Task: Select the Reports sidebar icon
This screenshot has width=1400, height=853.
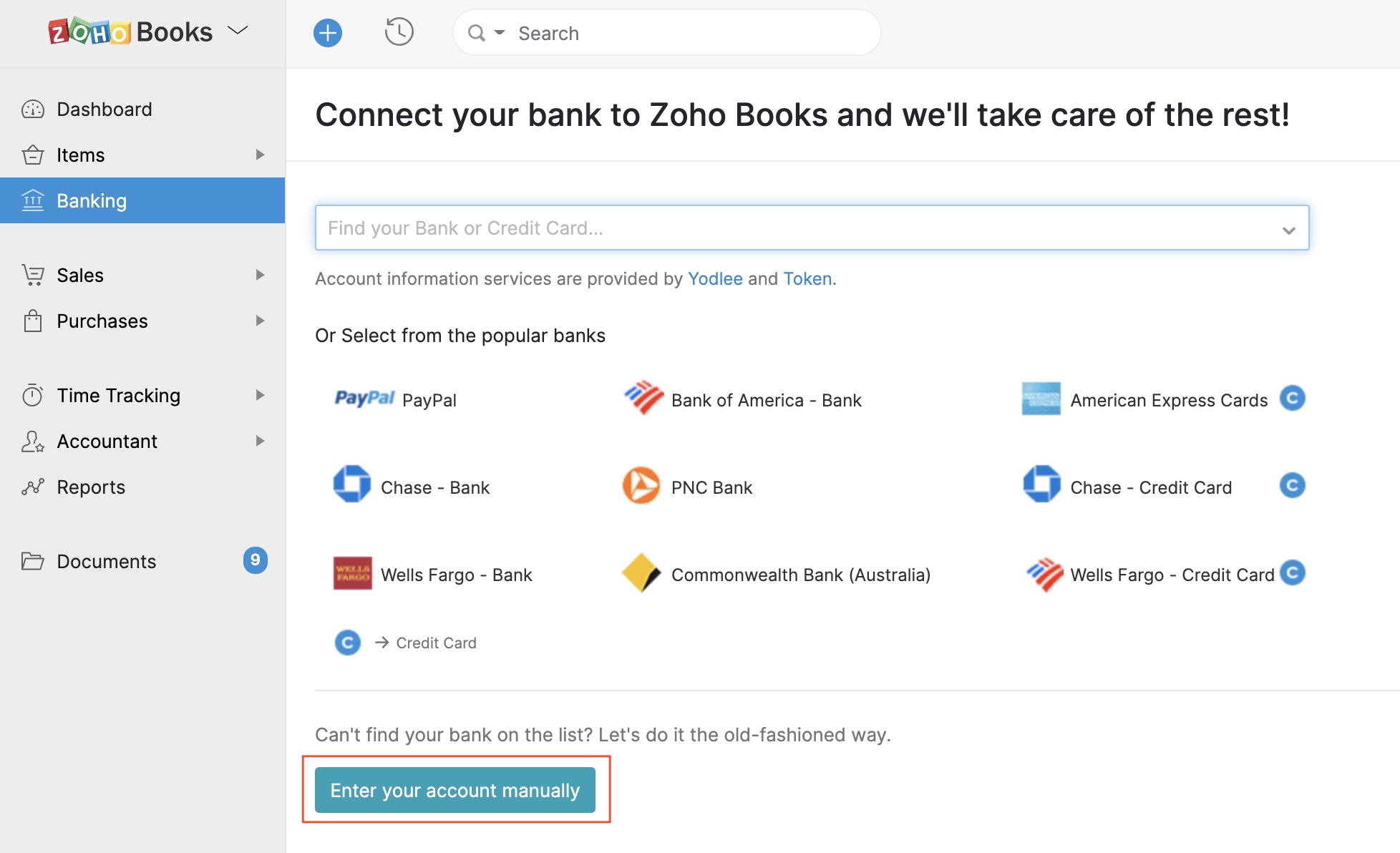Action: [x=32, y=487]
